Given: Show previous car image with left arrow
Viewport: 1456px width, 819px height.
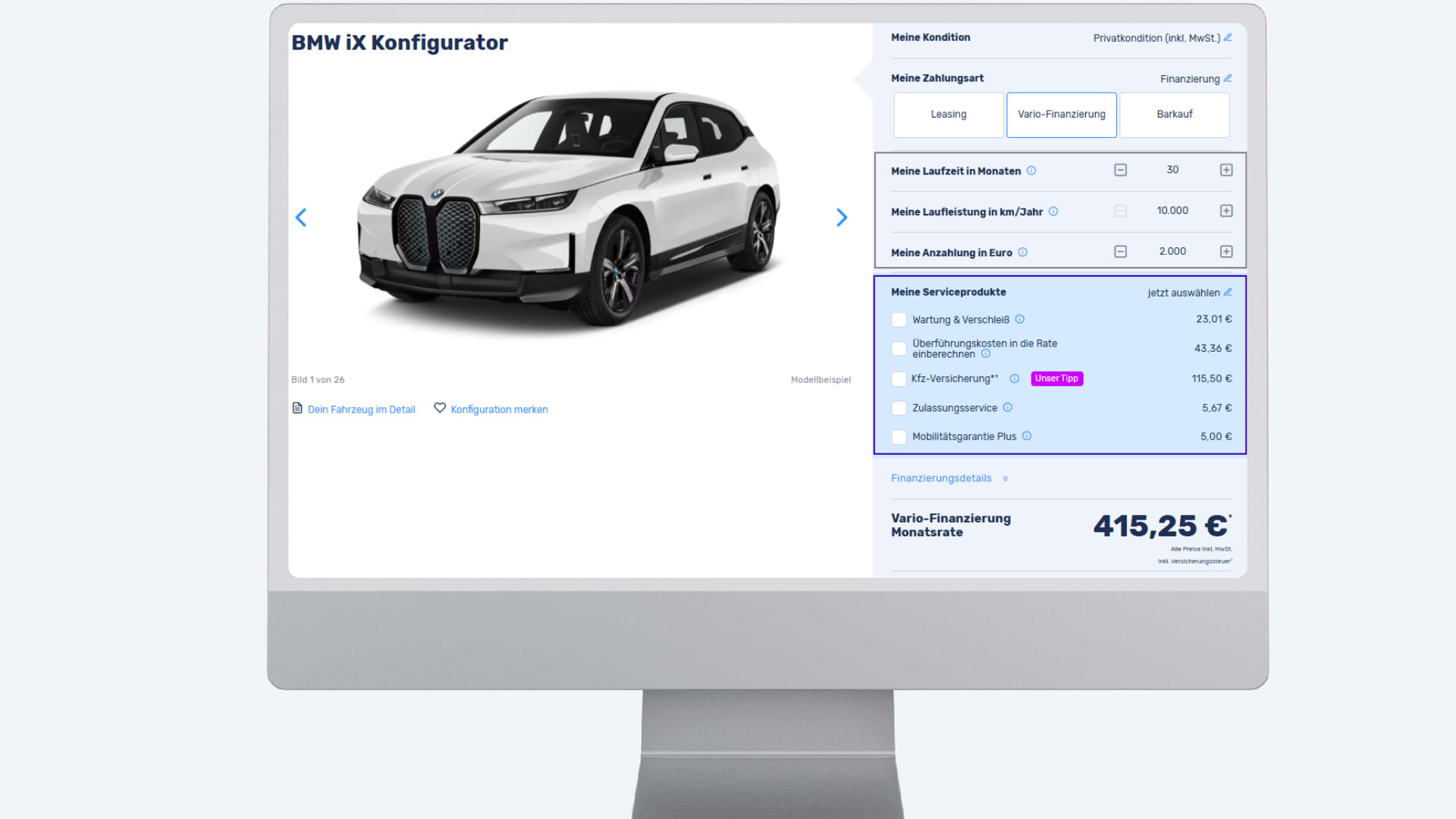Looking at the screenshot, I should click(x=301, y=218).
